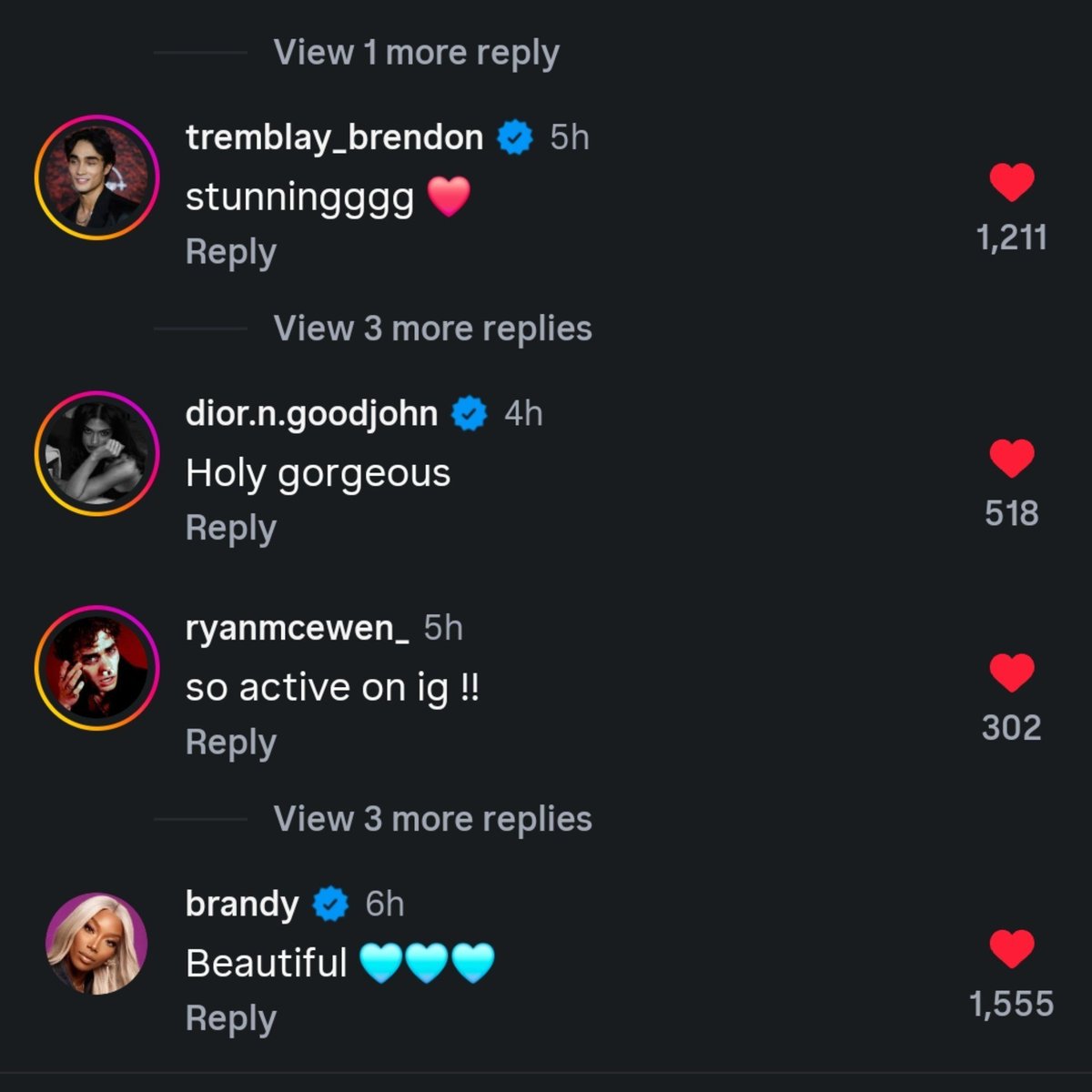Open brandy's profile picture
This screenshot has width=1092, height=1092.
point(96,944)
